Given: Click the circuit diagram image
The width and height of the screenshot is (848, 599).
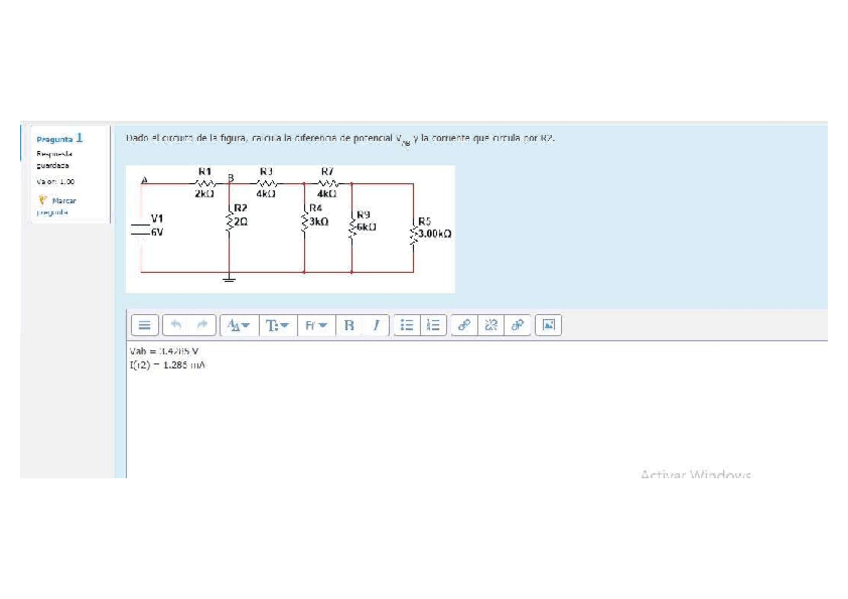Looking at the screenshot, I should [290, 229].
